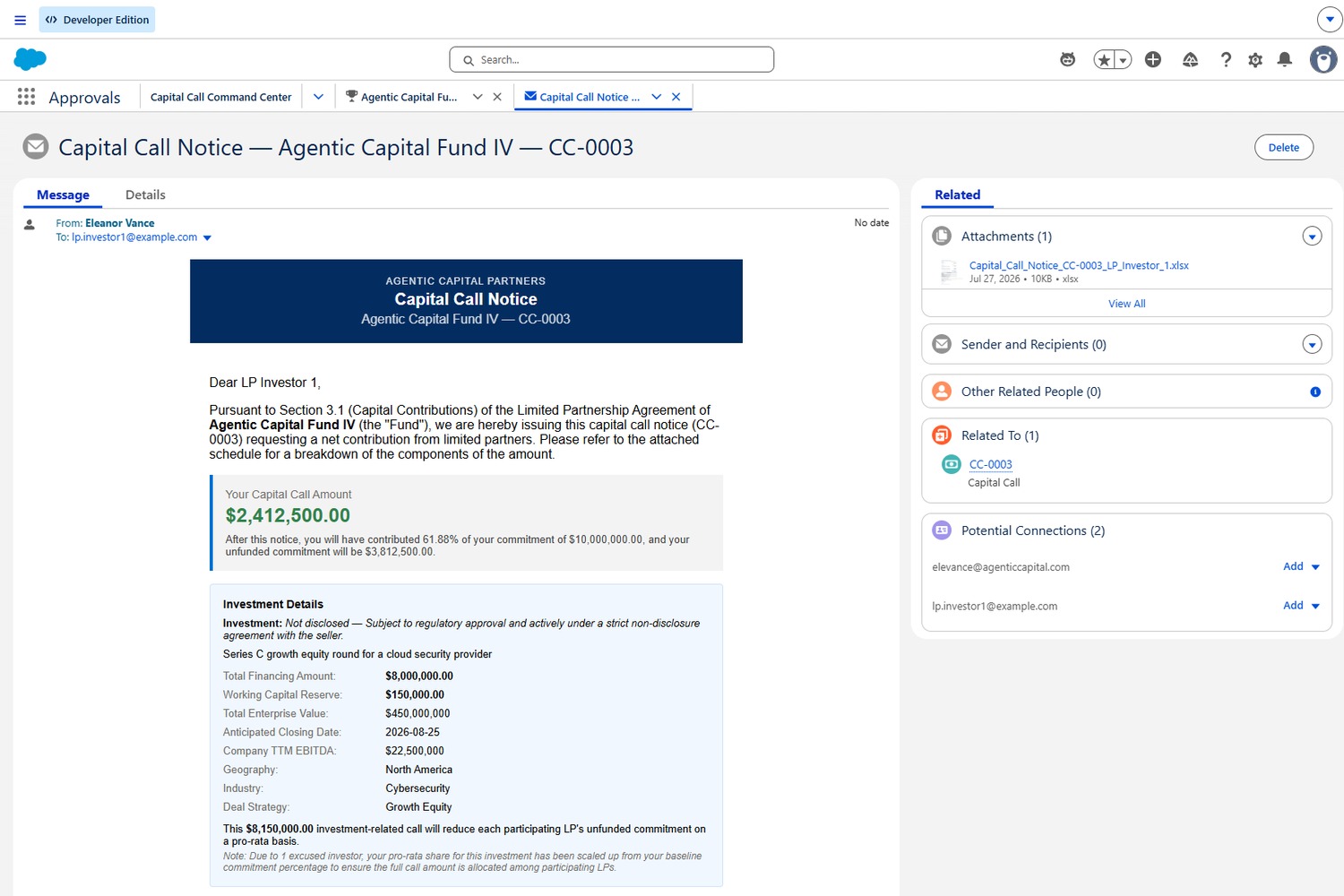Open the Setup gear icon
The image size is (1344, 896).
click(x=1255, y=60)
